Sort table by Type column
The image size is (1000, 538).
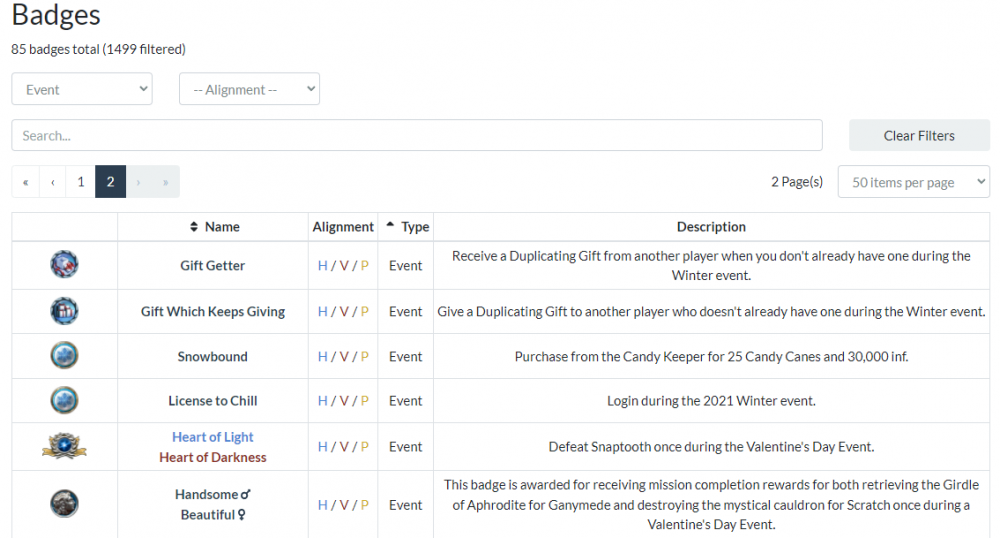[x=407, y=227]
